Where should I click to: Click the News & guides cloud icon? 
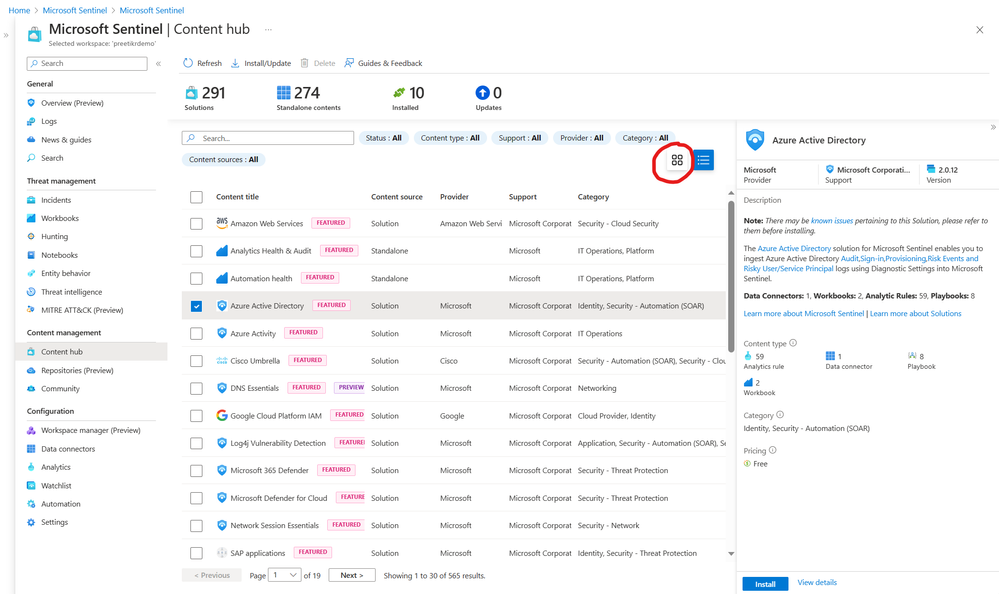[31, 140]
